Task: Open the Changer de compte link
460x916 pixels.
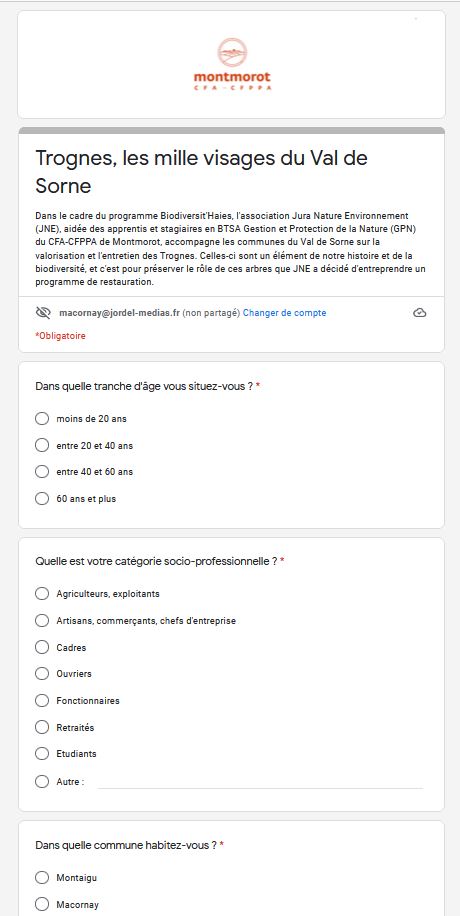Action: (284, 313)
